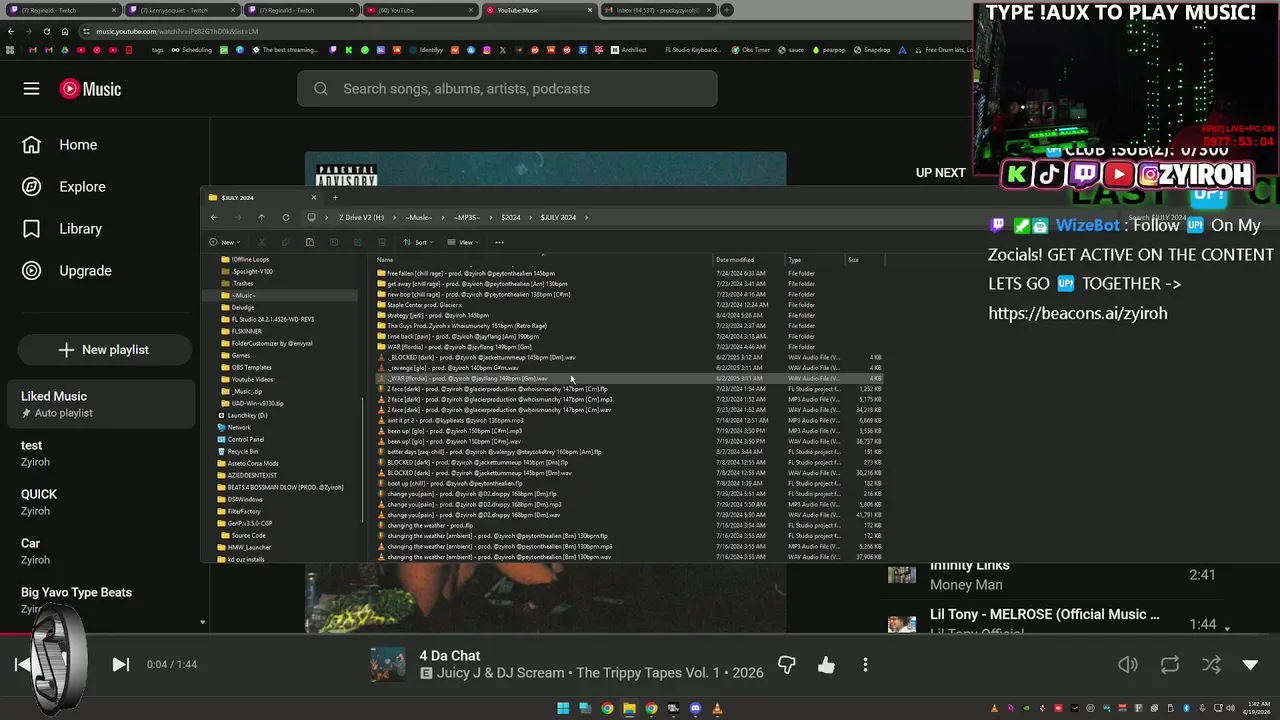Open the YouTube Music hamburger guide menu
The width and height of the screenshot is (1280, 720).
pyautogui.click(x=31, y=89)
